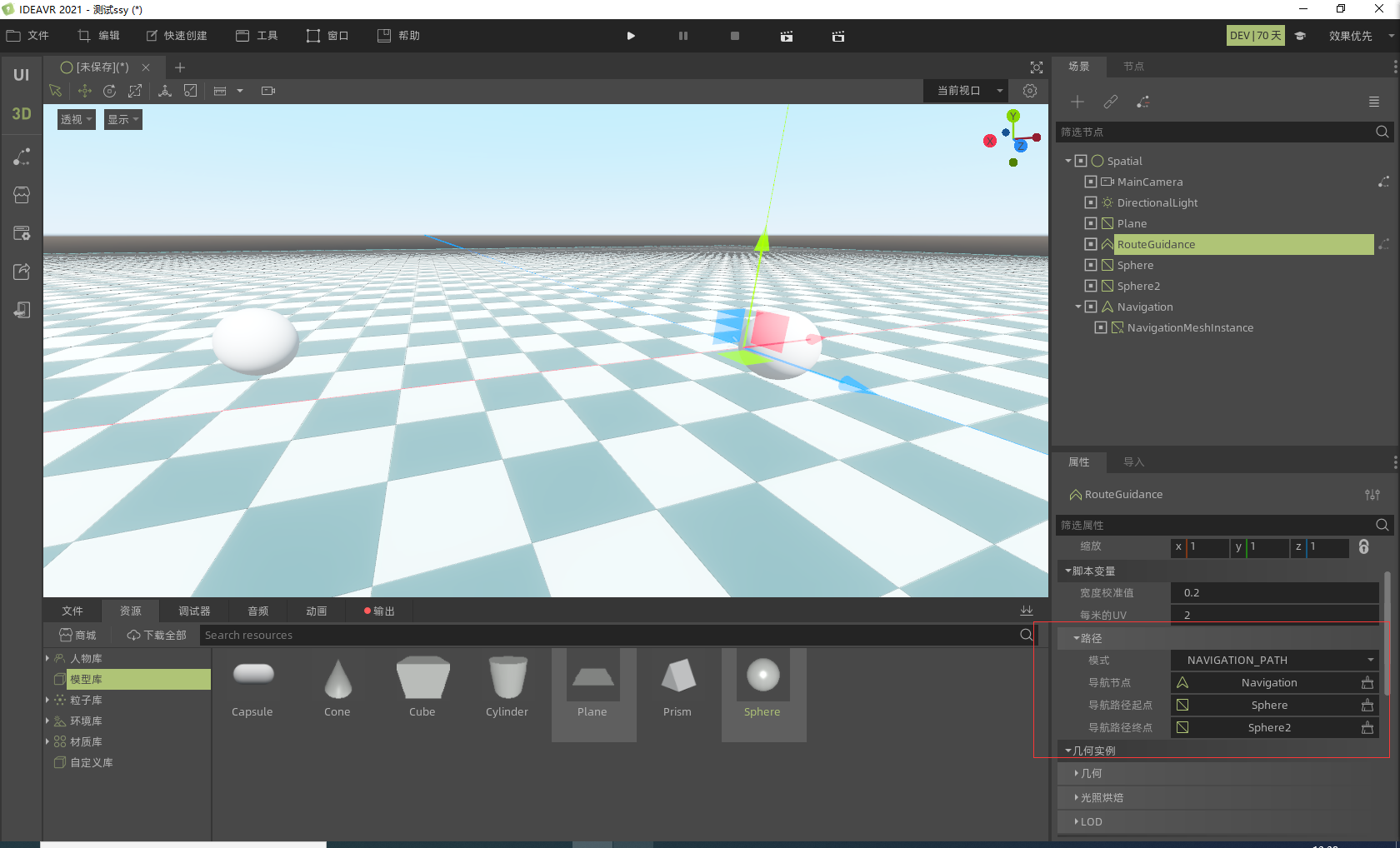Open the NAVIGATION_PATH mode dropdown
The width and height of the screenshot is (1400, 848).
point(1275,660)
